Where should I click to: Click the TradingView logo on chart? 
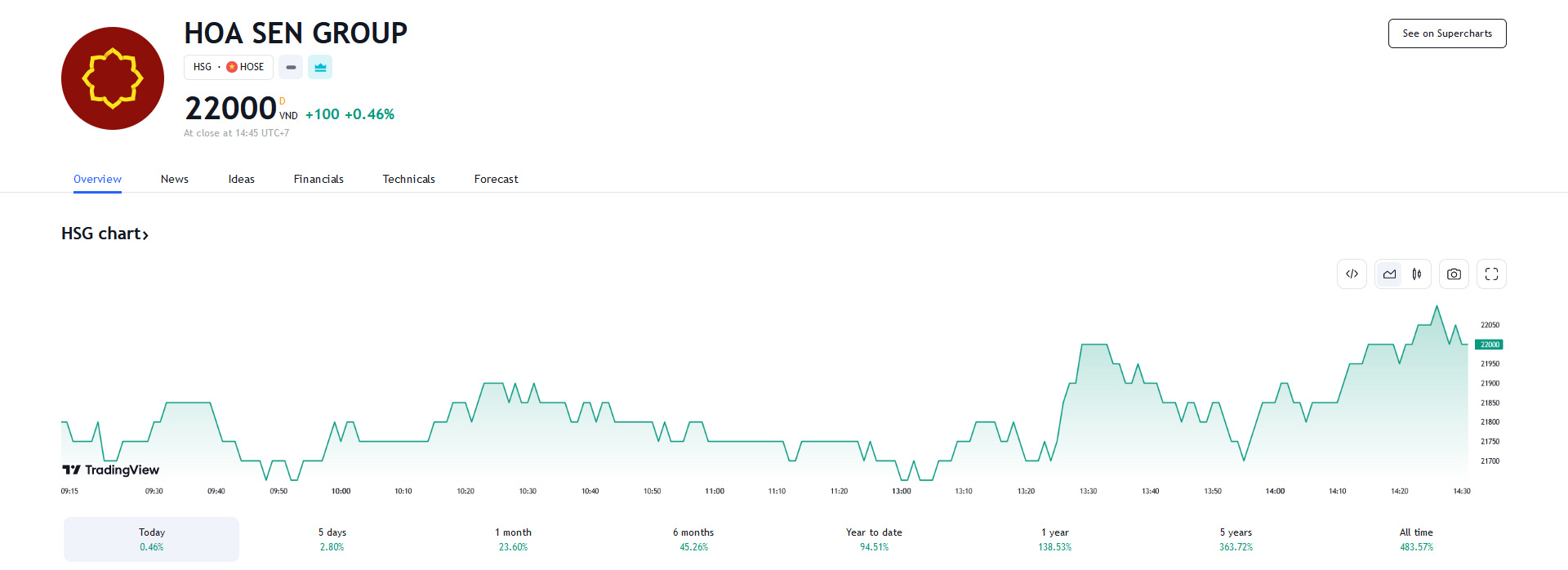click(x=111, y=470)
